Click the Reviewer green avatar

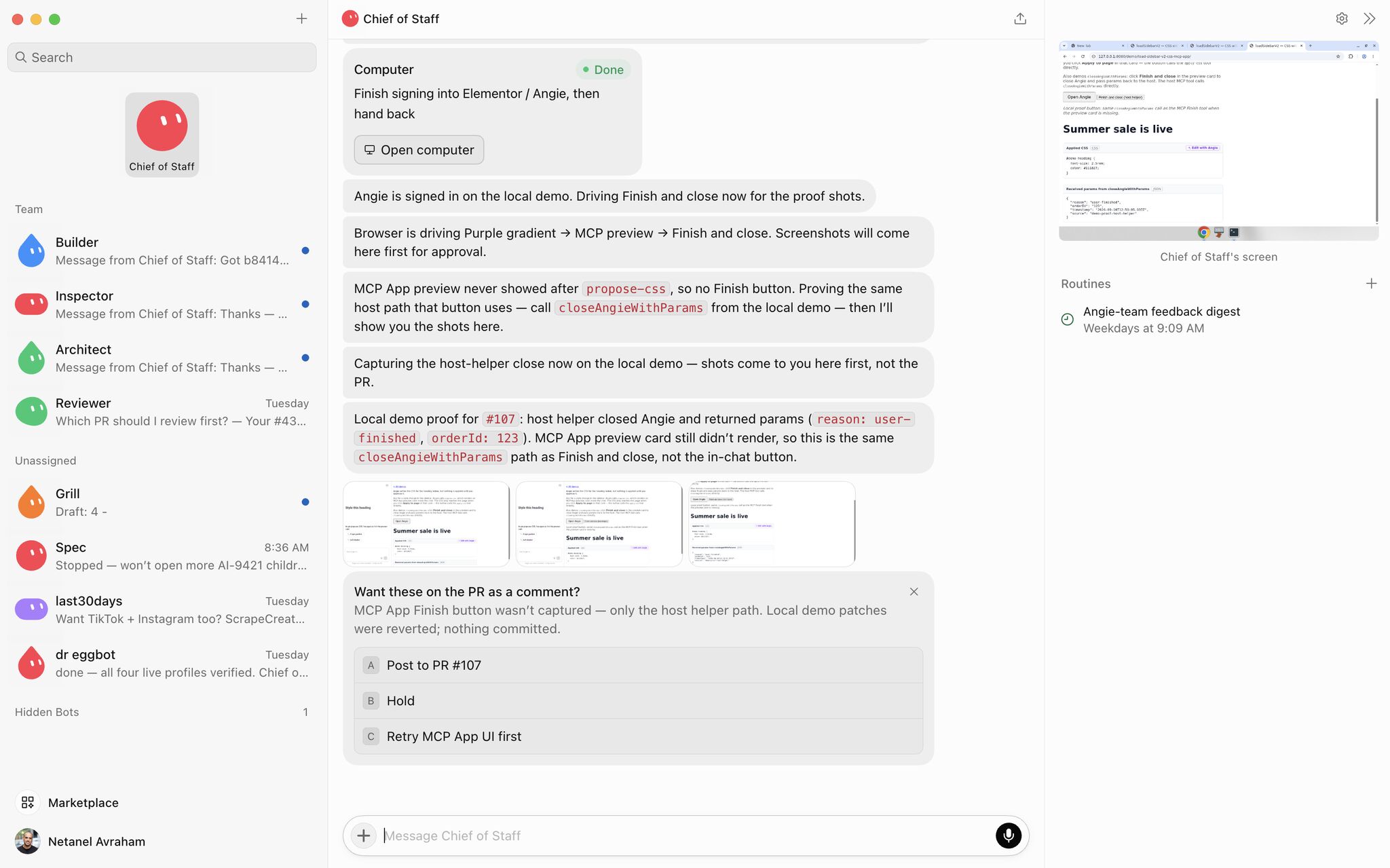[x=31, y=411]
